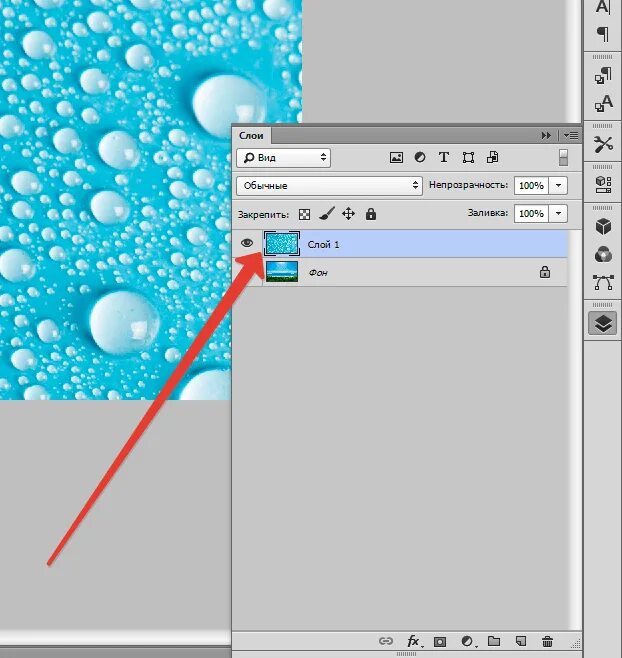Screen dimensions: 622x658
Task: Open the Character Styles panel icon
Action: 603,104
